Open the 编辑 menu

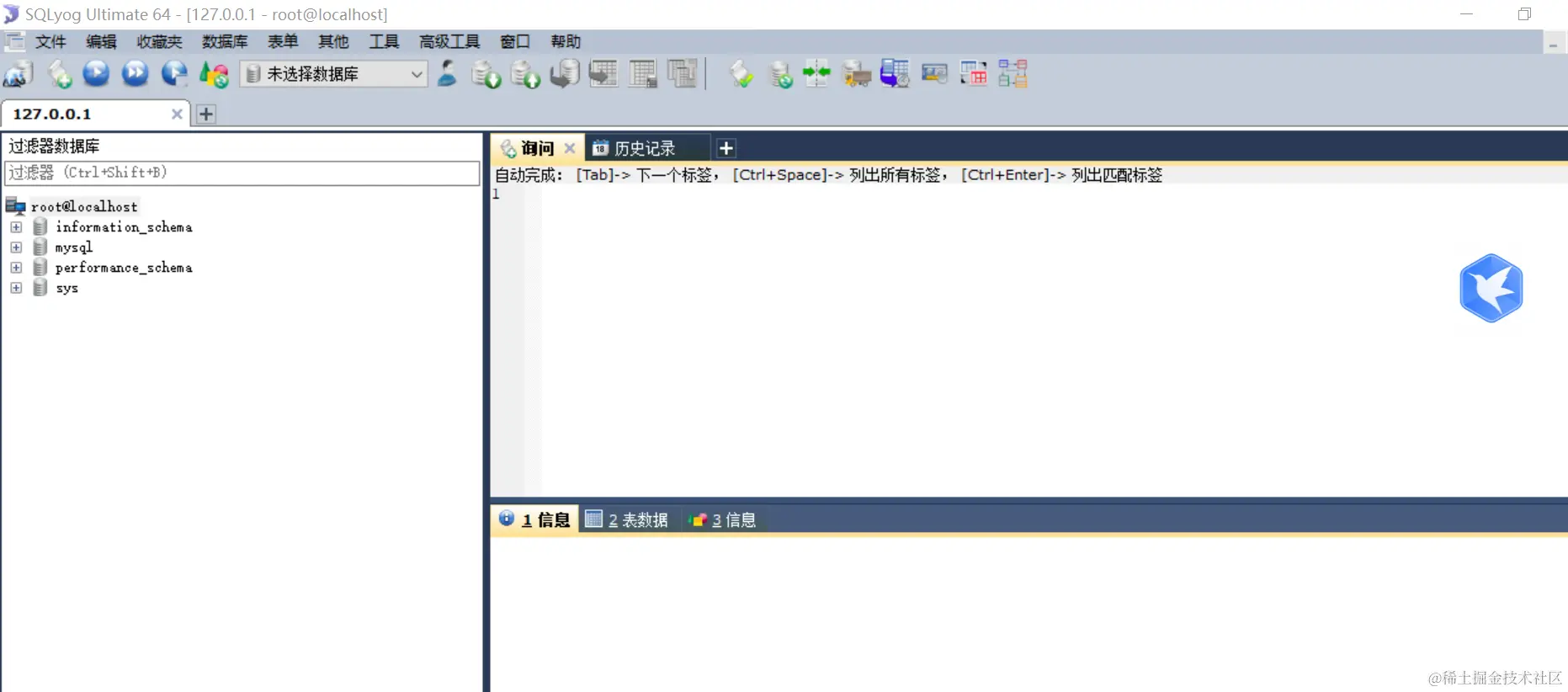coord(101,41)
